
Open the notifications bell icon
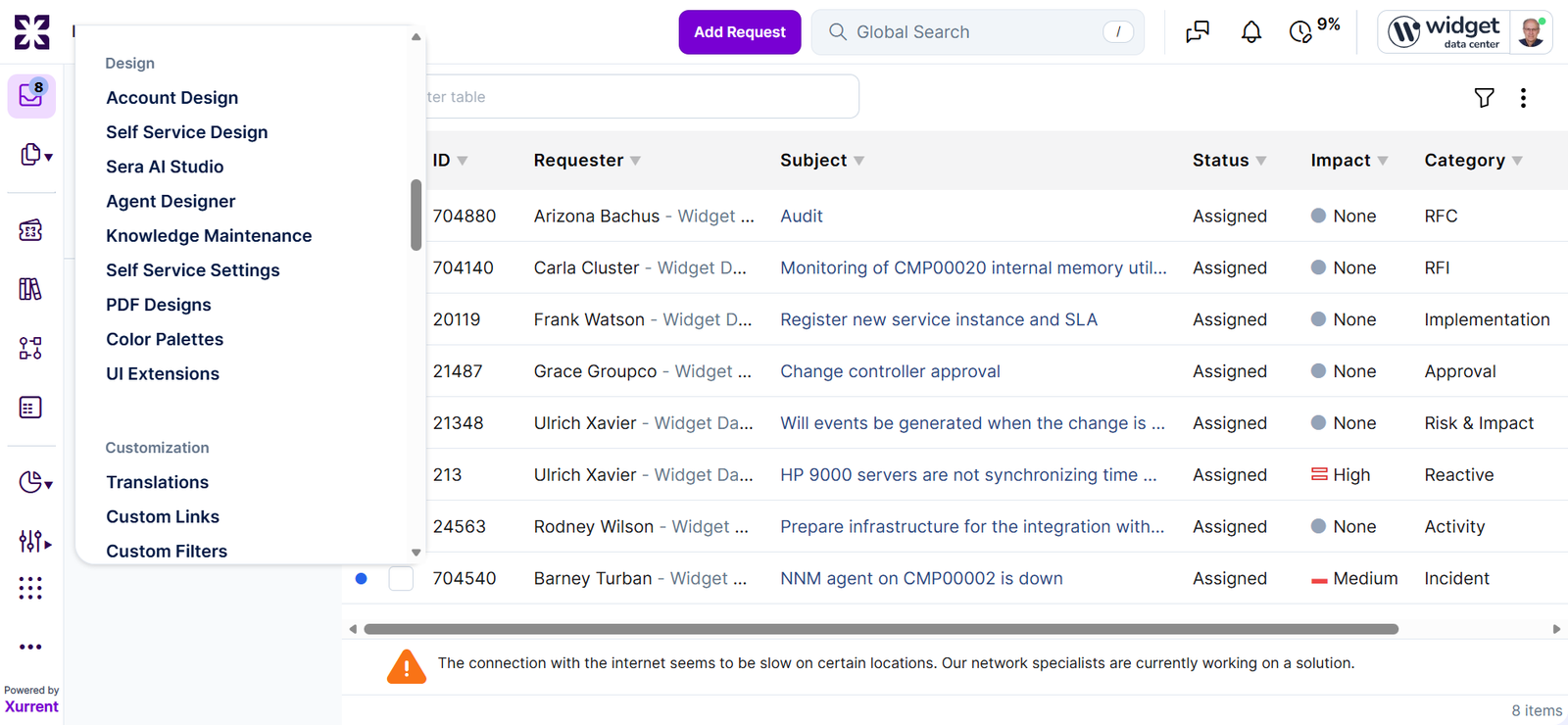click(1251, 32)
